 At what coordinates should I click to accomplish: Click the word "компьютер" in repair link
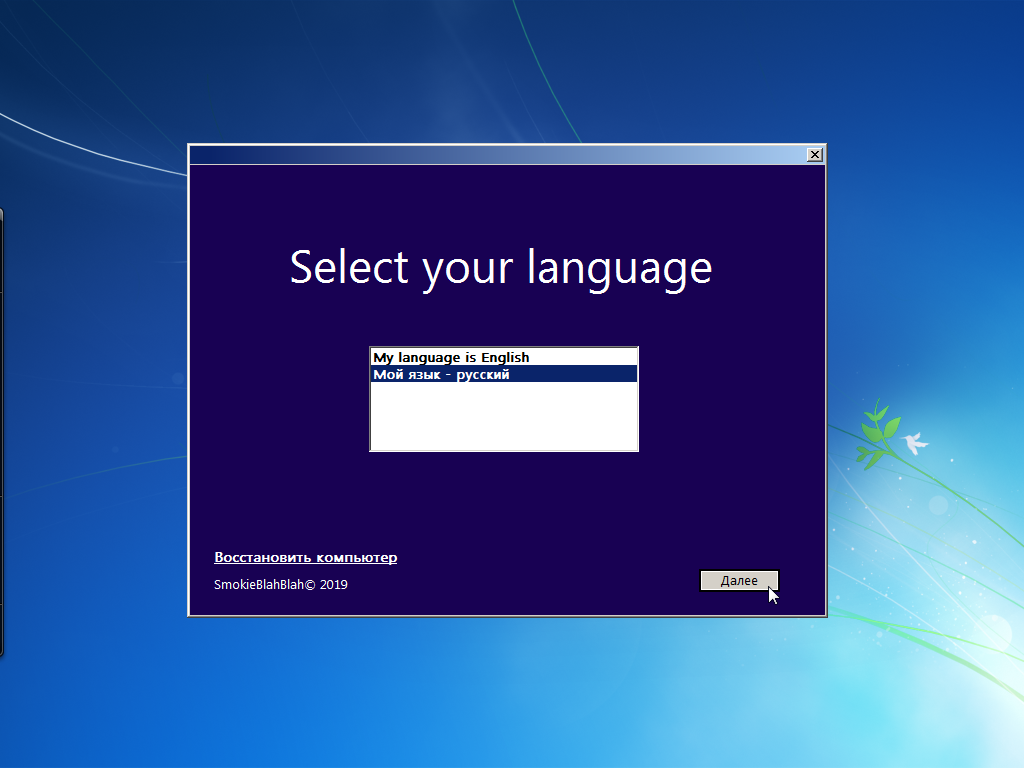tap(357, 558)
